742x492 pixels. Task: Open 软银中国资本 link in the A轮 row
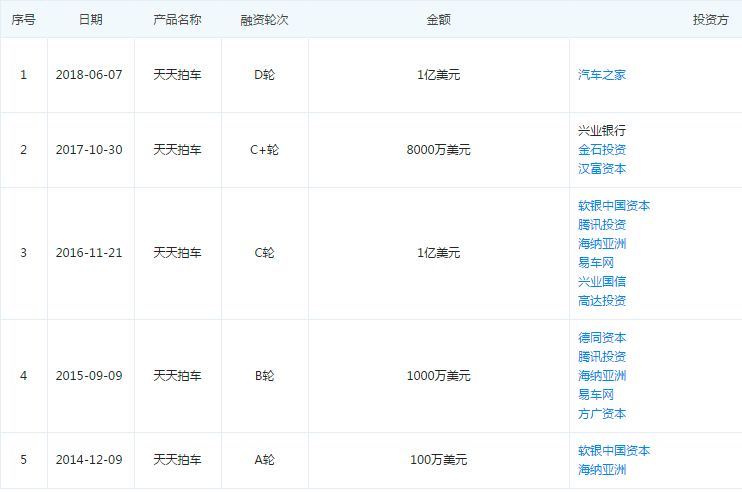point(614,450)
